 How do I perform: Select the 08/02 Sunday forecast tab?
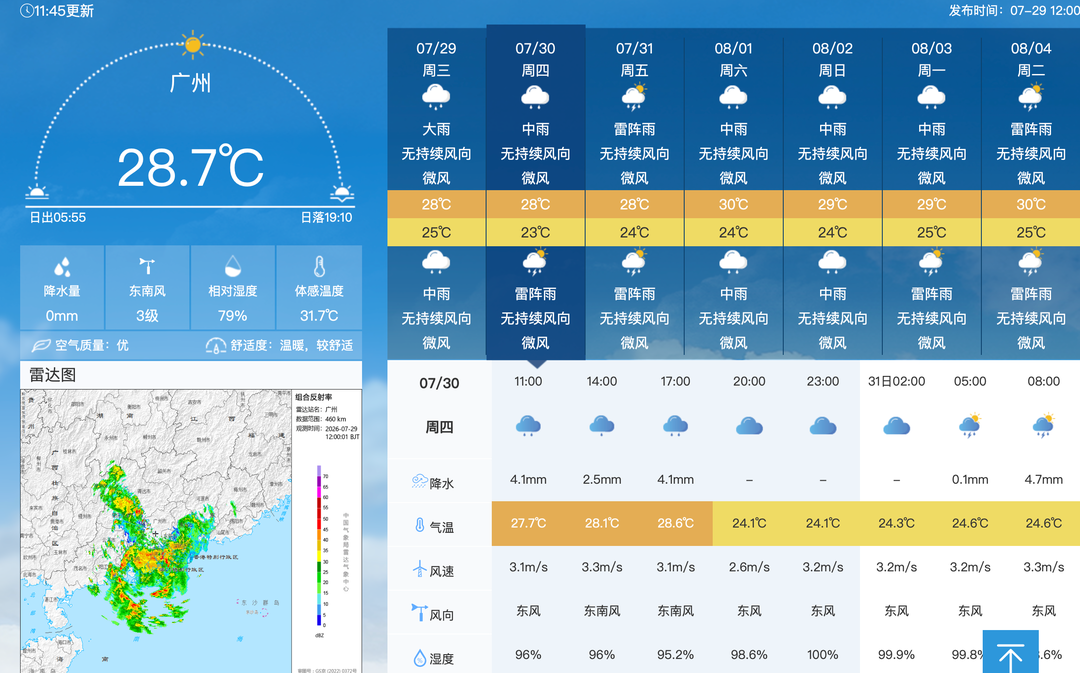(833, 193)
